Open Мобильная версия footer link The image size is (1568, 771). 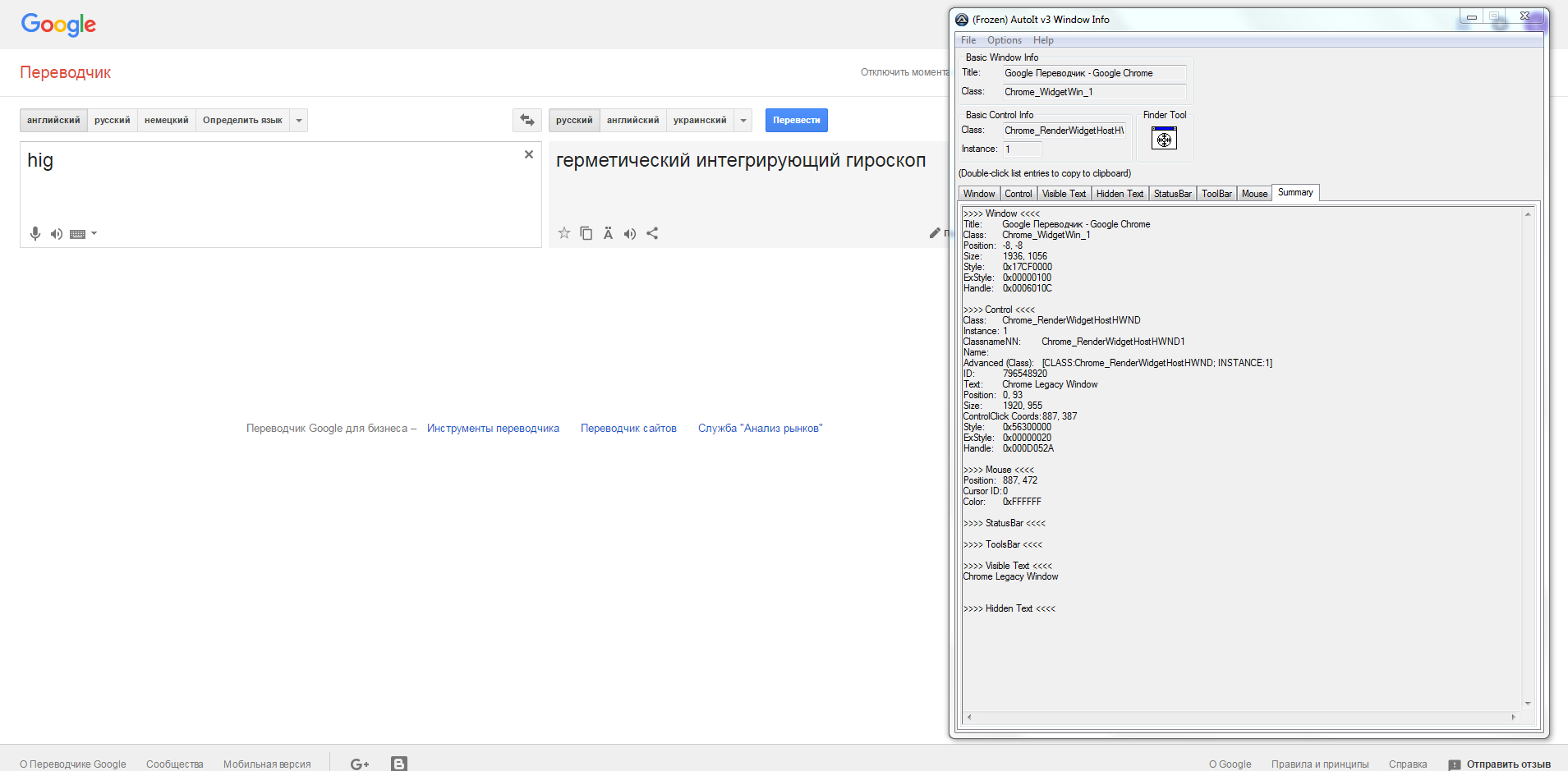point(267,764)
